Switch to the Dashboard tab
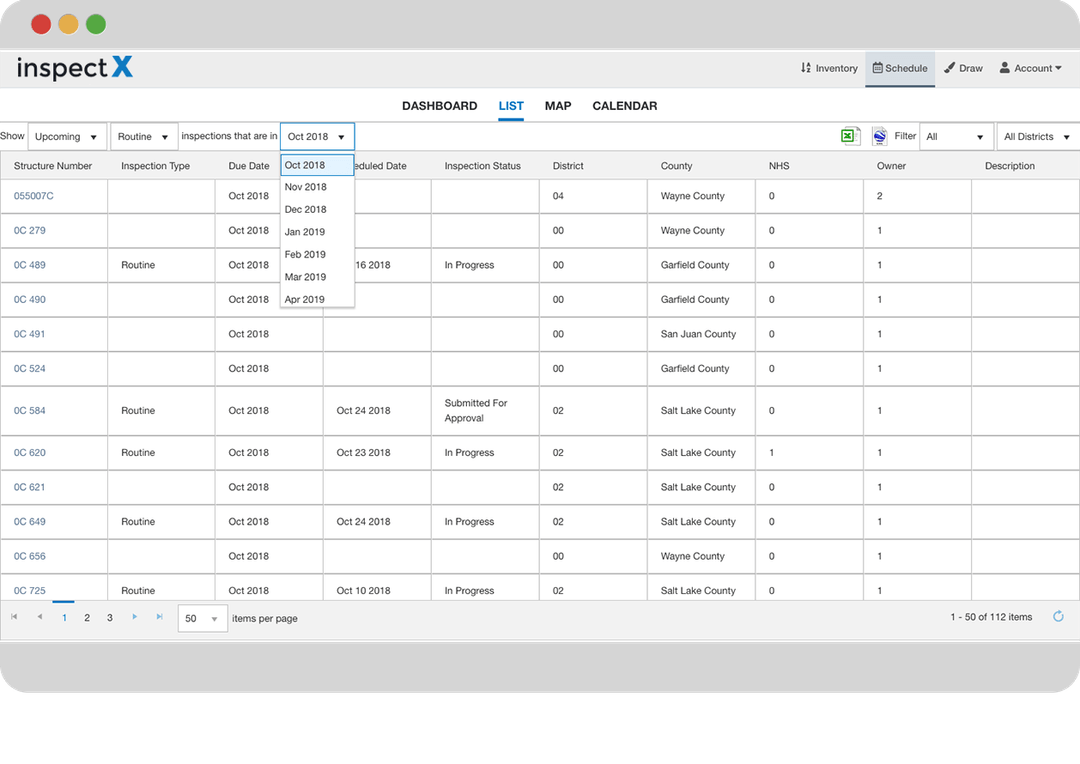The width and height of the screenshot is (1080, 764). point(440,105)
